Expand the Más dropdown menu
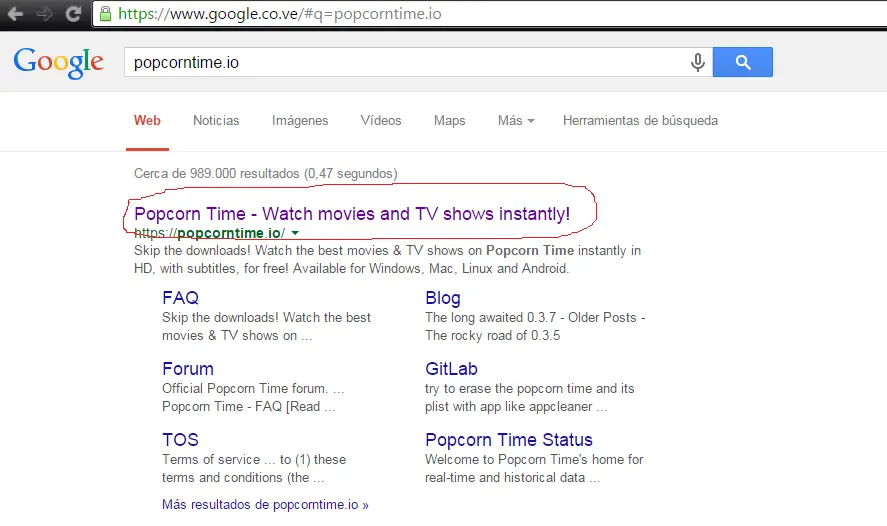Screen dimensions: 887x526 point(516,120)
